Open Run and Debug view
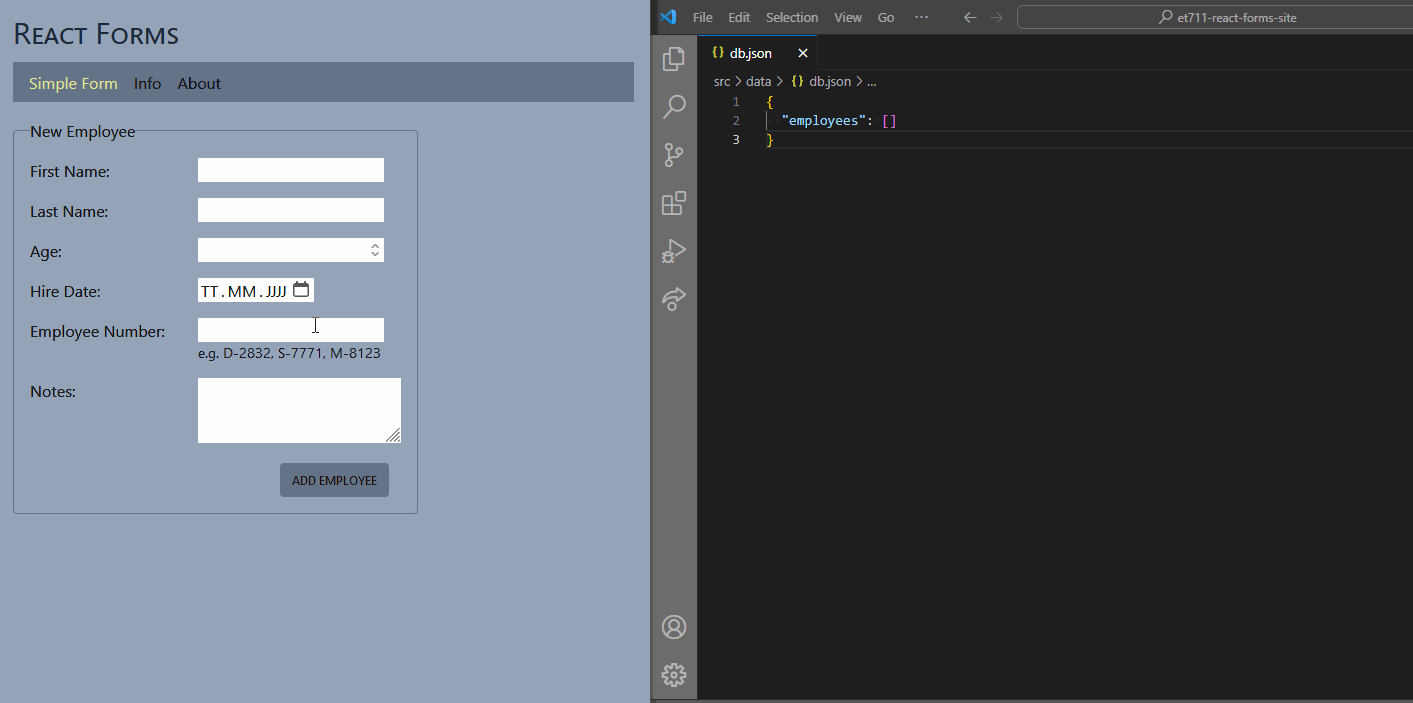The image size is (1413, 703). point(674,251)
